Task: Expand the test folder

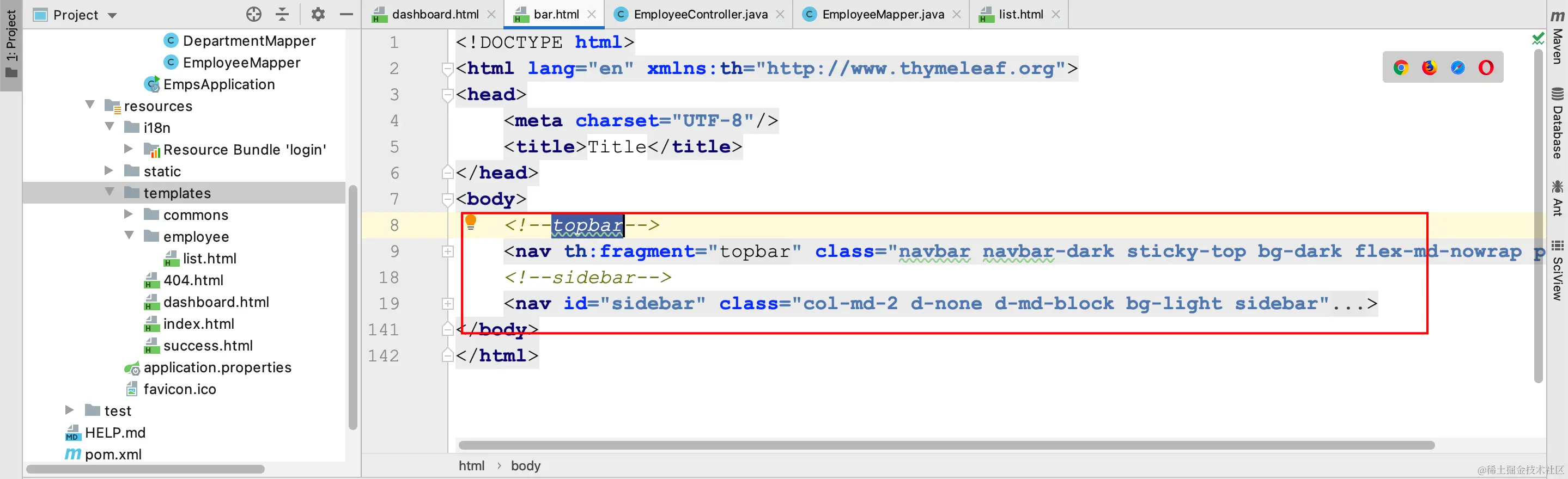Action: pyautogui.click(x=69, y=410)
